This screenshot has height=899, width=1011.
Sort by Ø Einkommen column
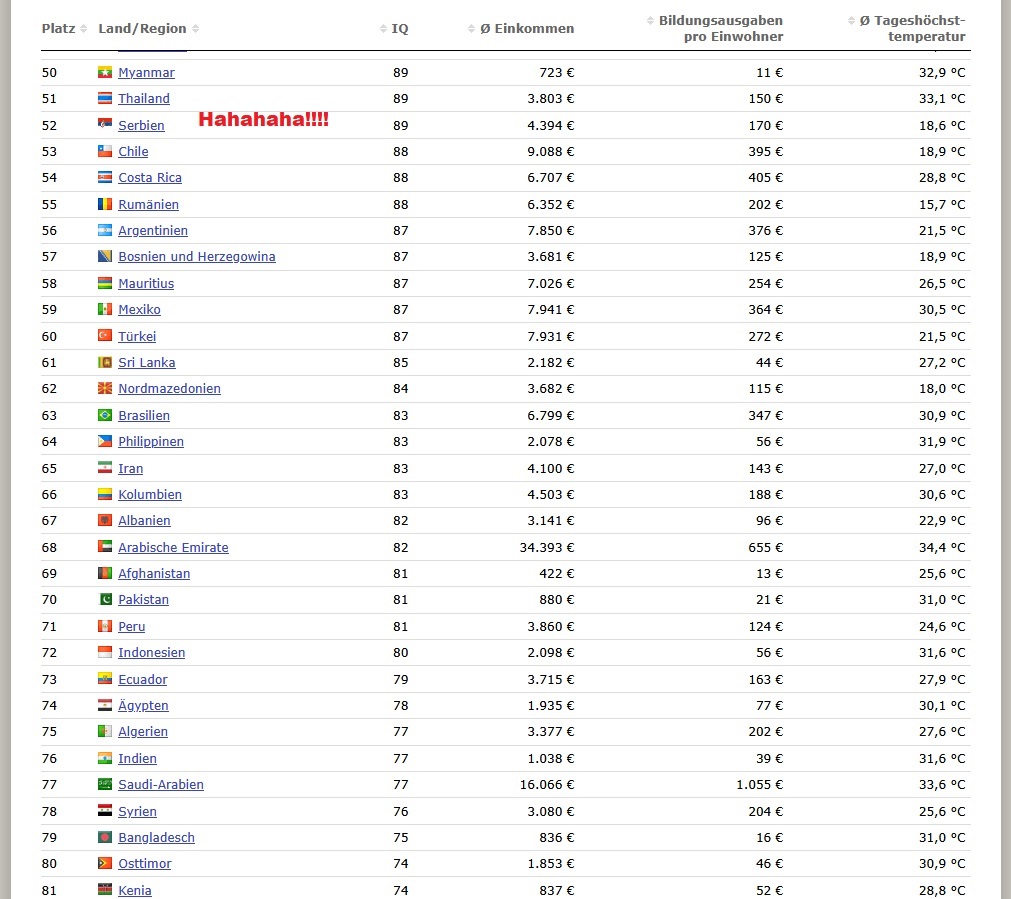(526, 28)
